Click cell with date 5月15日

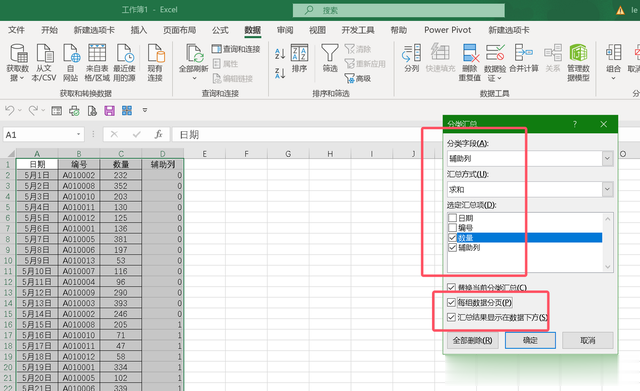pyautogui.click(x=37, y=324)
